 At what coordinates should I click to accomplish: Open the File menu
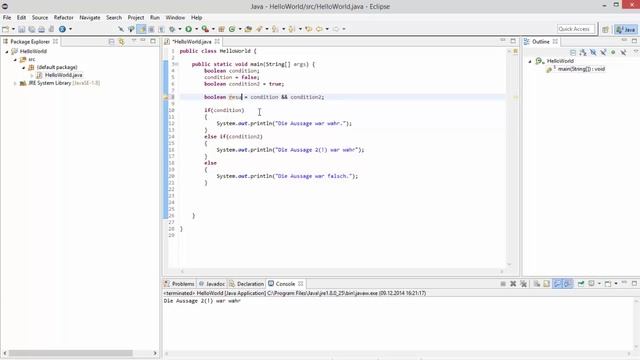pos(7,18)
